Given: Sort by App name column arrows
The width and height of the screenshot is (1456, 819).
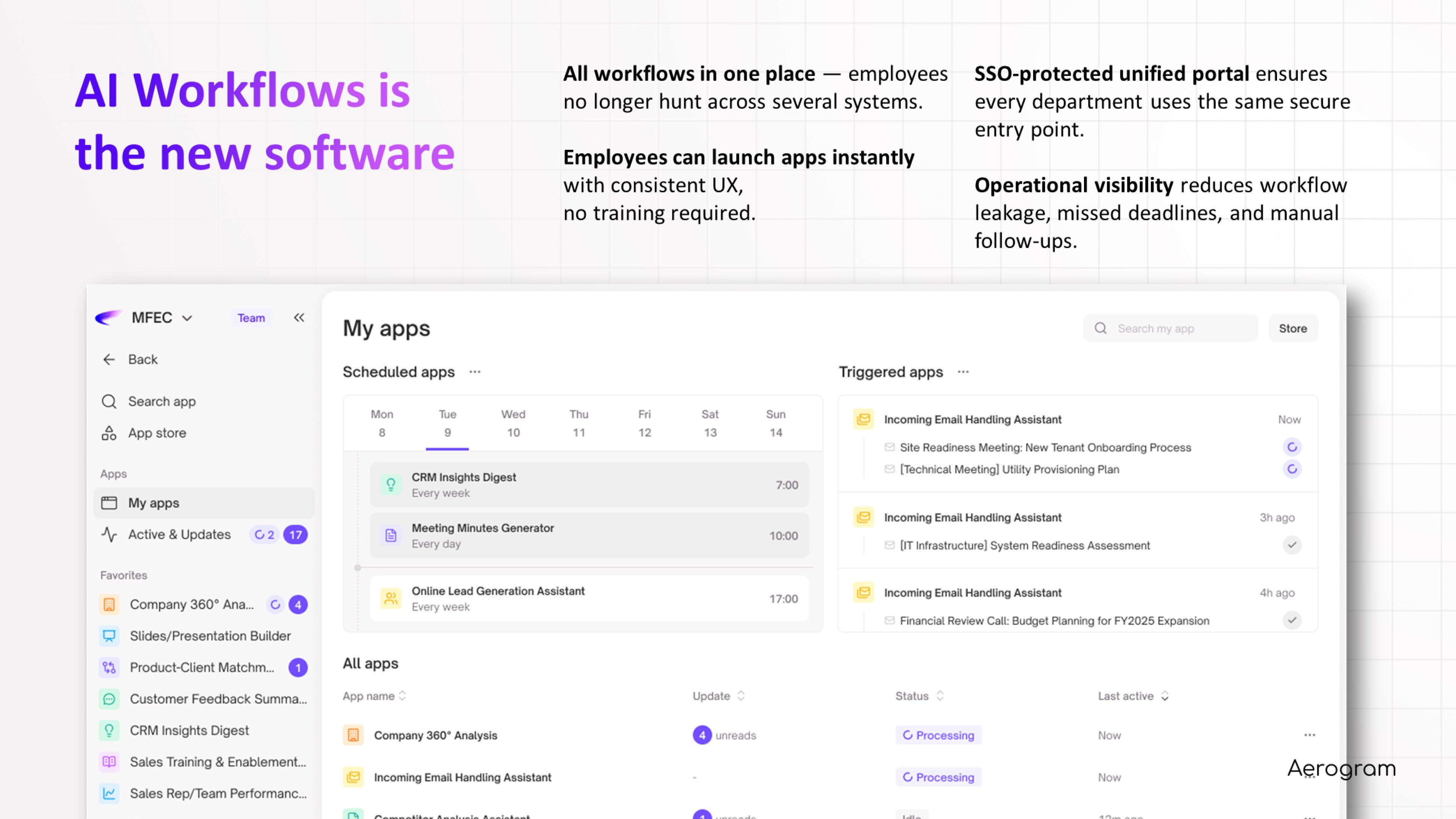Looking at the screenshot, I should pyautogui.click(x=402, y=696).
